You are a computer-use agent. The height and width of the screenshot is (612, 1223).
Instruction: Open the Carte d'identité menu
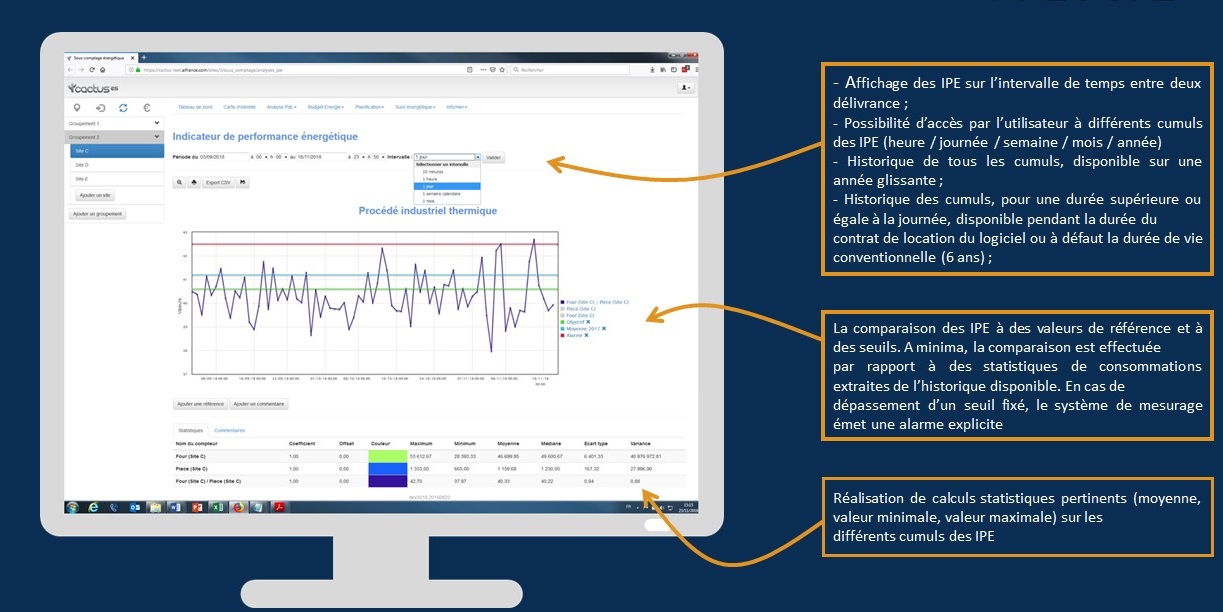pyautogui.click(x=239, y=107)
